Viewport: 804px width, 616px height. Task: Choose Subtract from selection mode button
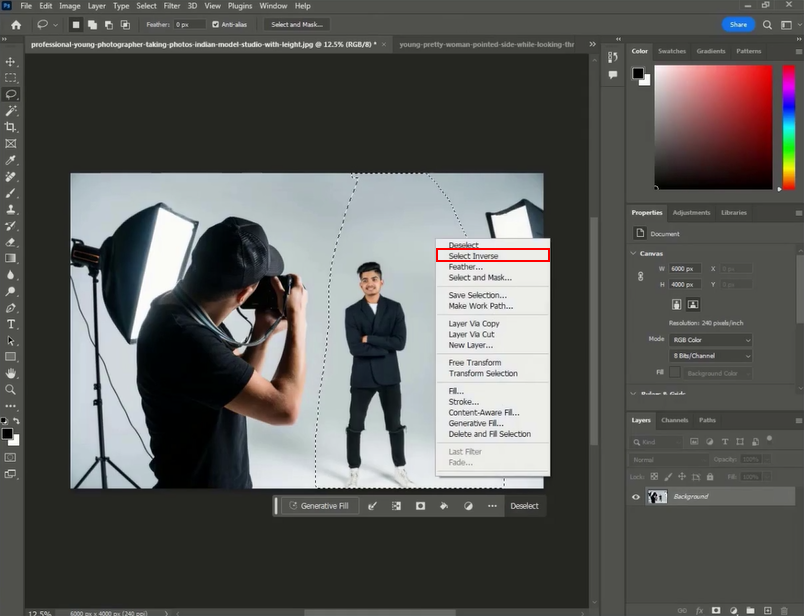[109, 25]
